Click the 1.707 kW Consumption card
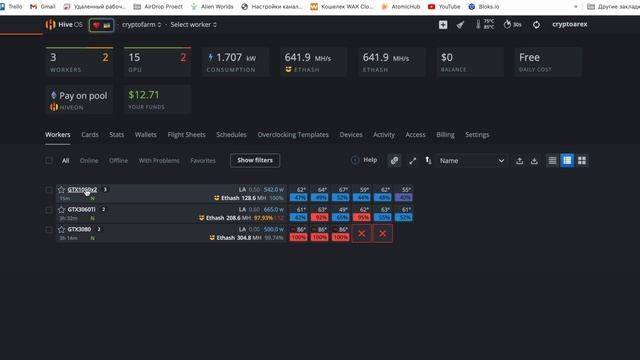The image size is (640, 360). click(x=236, y=62)
